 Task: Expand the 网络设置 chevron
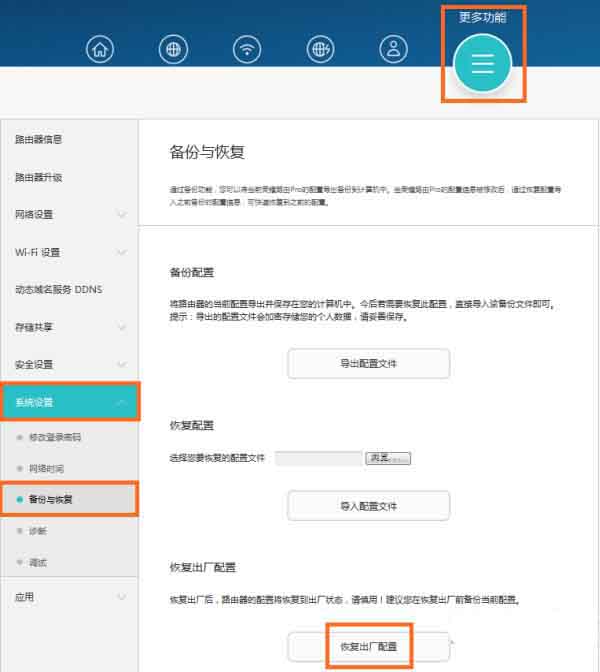point(122,214)
